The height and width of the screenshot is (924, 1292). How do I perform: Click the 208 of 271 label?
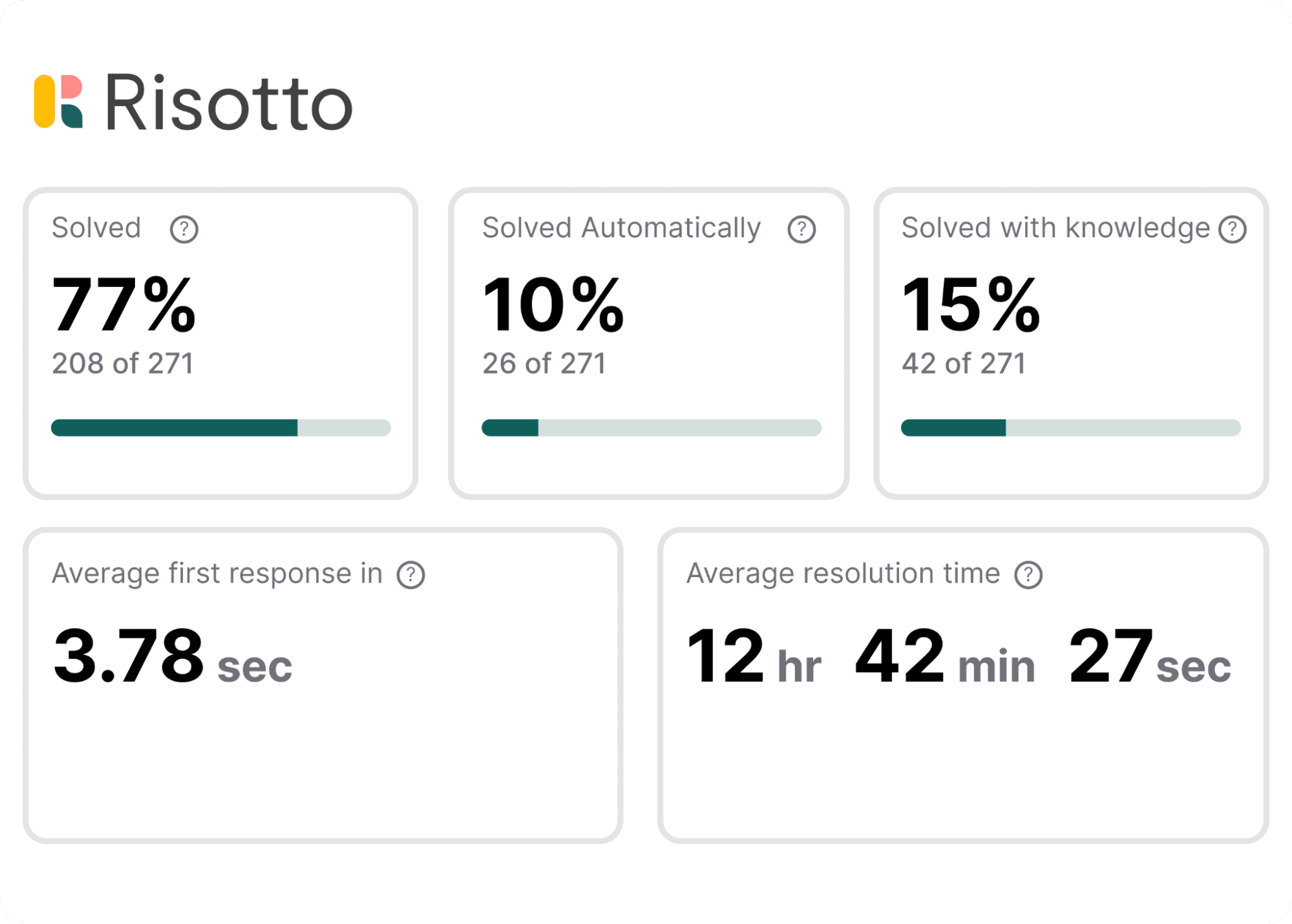click(x=122, y=363)
